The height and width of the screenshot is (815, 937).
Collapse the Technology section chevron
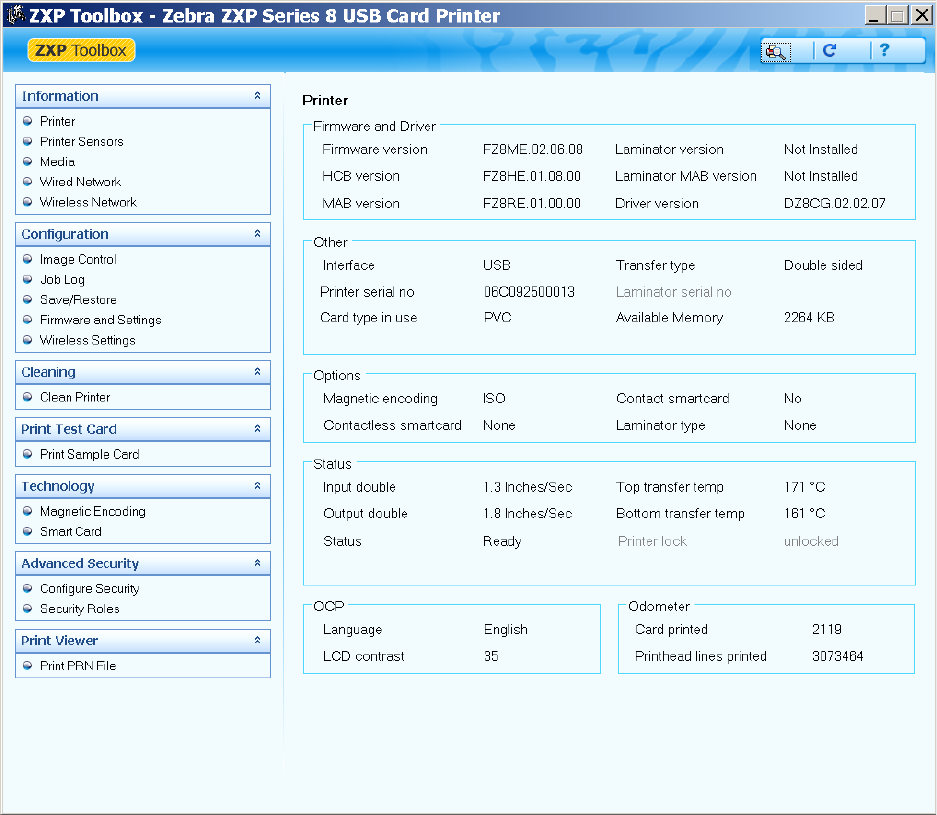[x=258, y=486]
